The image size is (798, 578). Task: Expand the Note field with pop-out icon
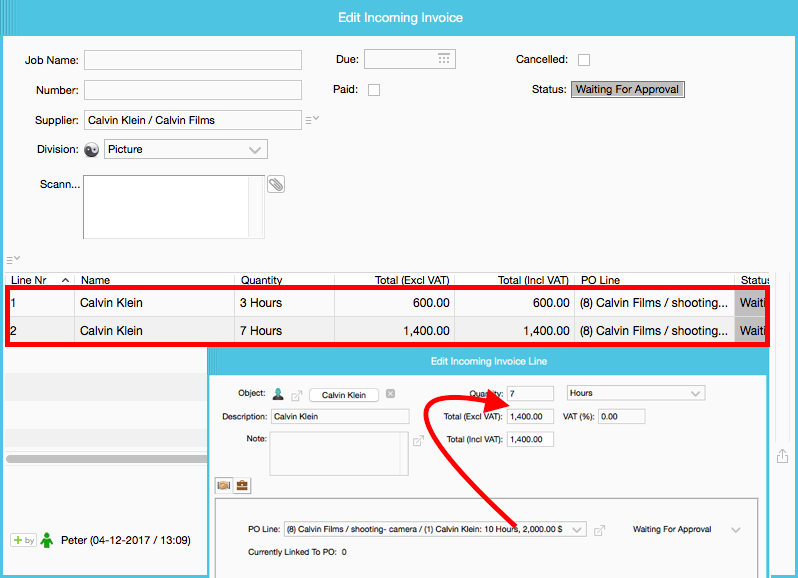(x=418, y=441)
